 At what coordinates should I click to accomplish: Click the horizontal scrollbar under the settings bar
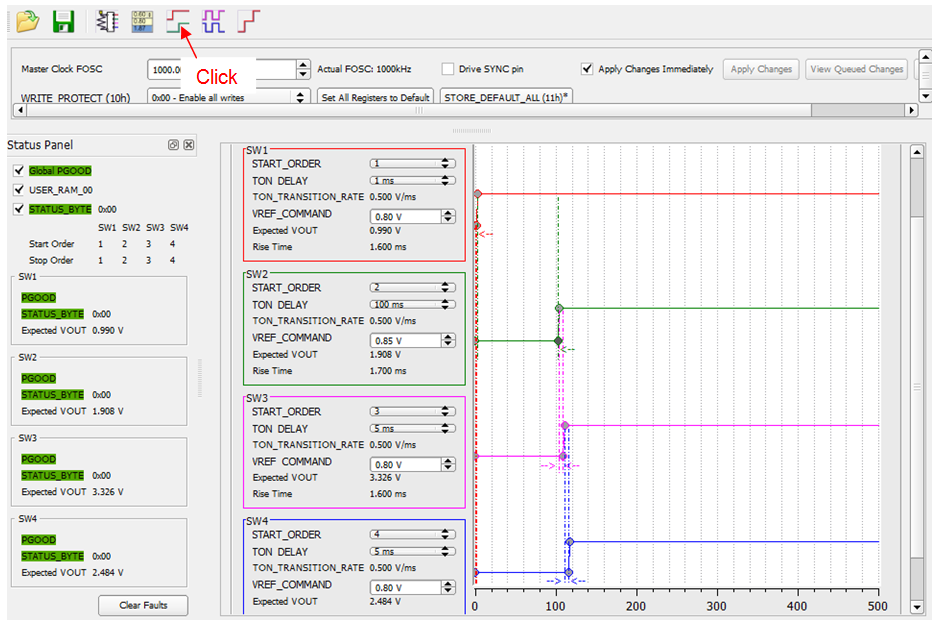click(x=420, y=111)
